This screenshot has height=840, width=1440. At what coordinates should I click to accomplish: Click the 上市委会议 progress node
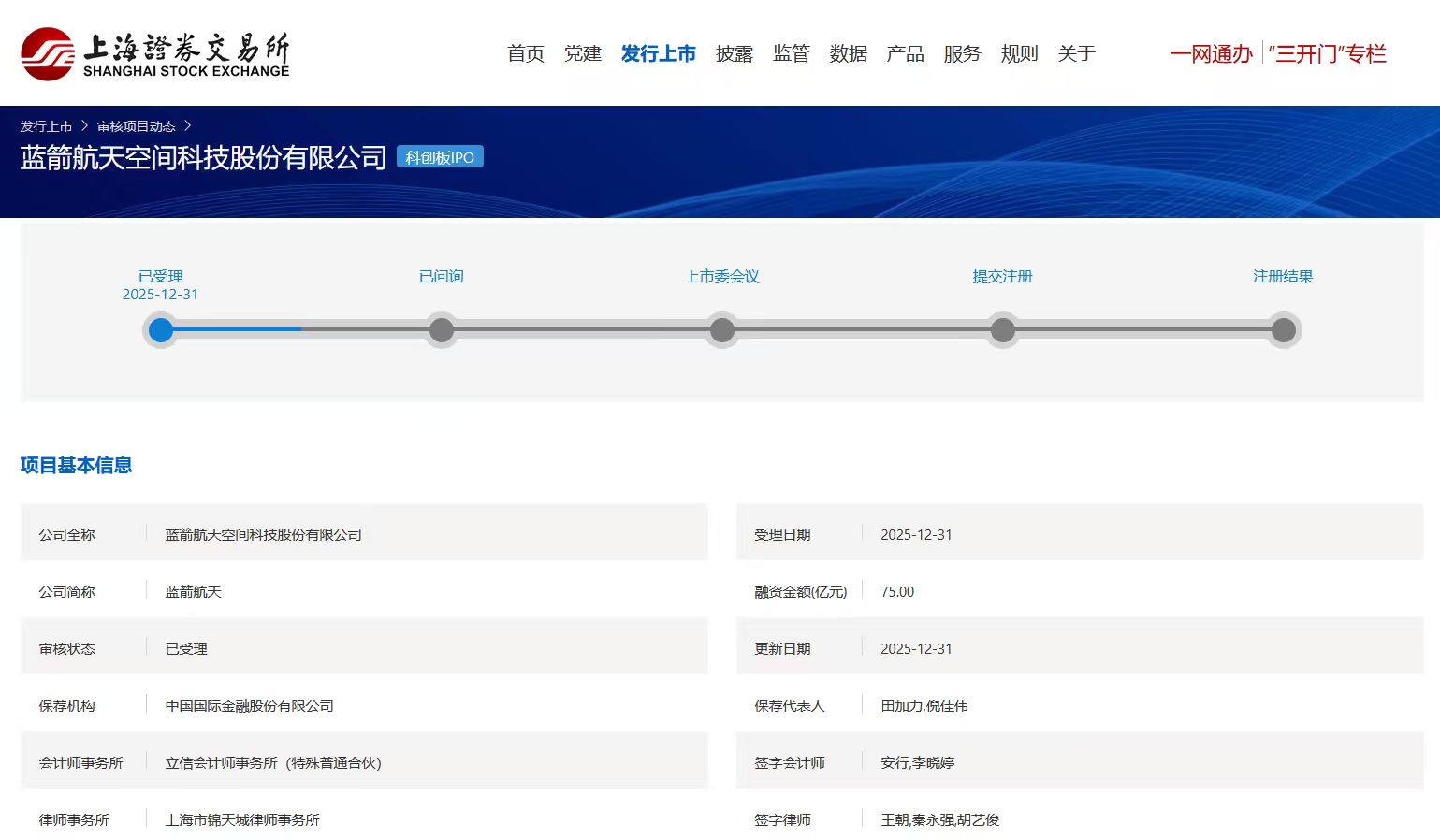click(x=722, y=330)
